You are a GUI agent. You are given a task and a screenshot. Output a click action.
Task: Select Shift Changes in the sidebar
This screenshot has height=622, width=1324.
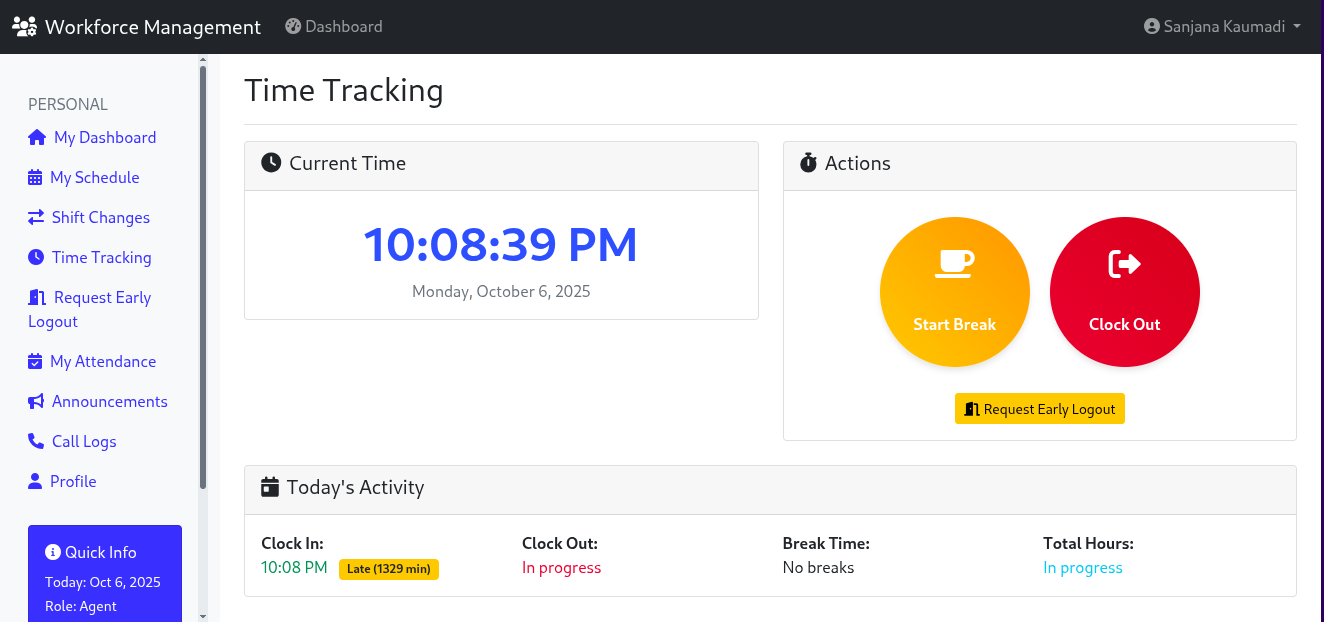[x=90, y=217]
